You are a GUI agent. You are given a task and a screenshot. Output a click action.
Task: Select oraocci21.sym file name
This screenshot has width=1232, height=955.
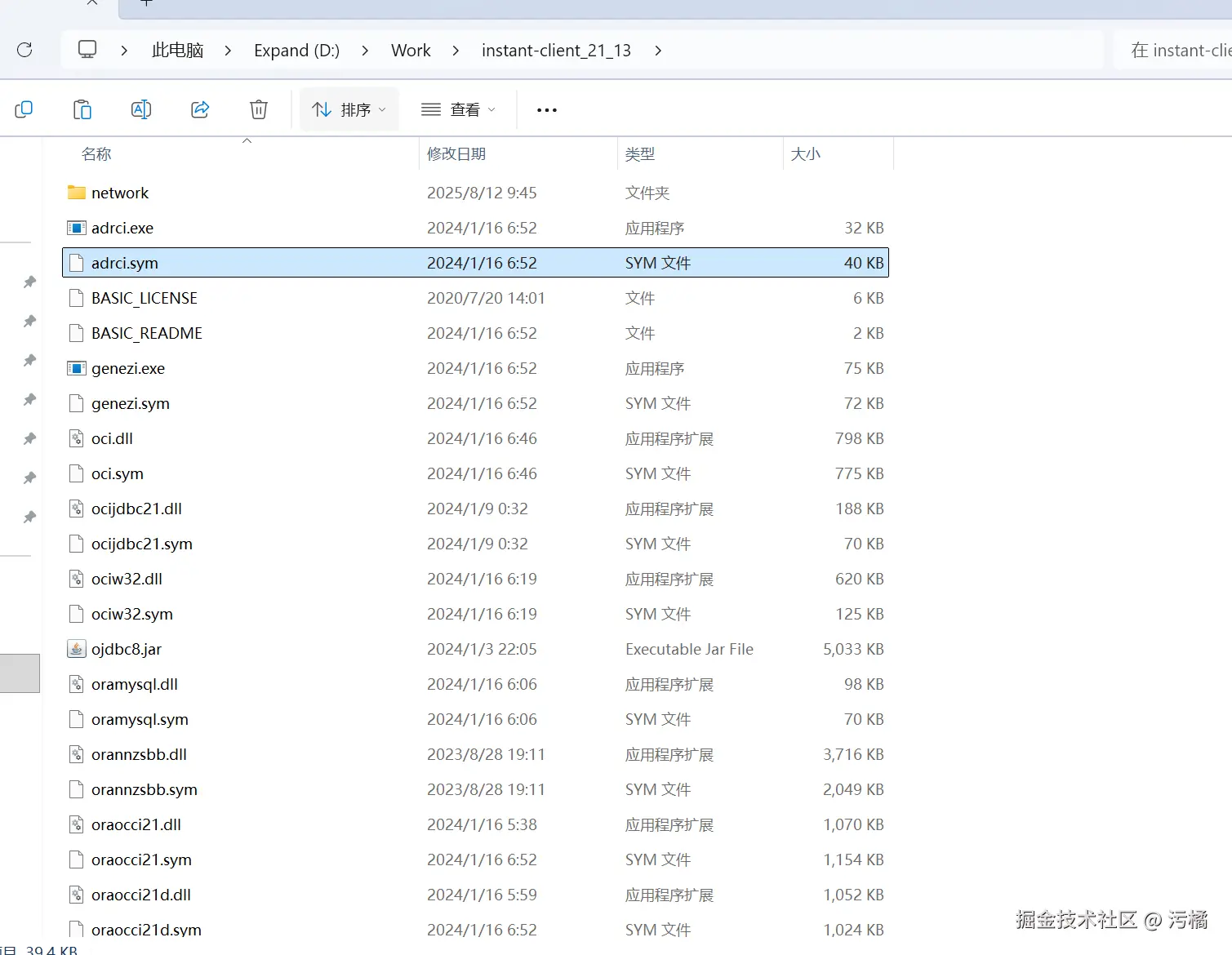coord(141,859)
